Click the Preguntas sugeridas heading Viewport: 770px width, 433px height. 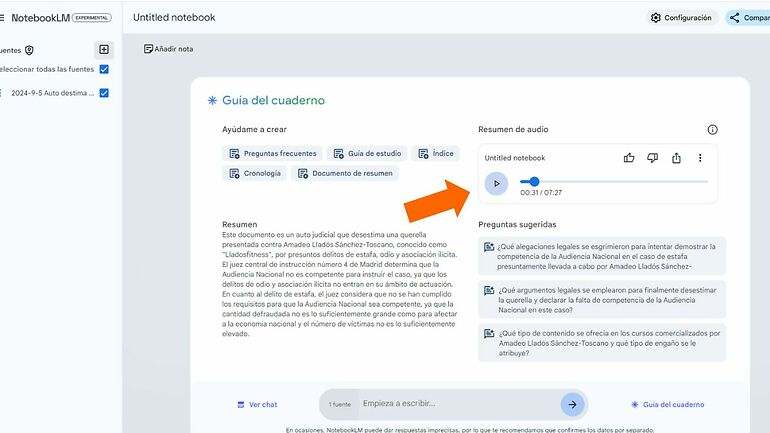coord(517,224)
